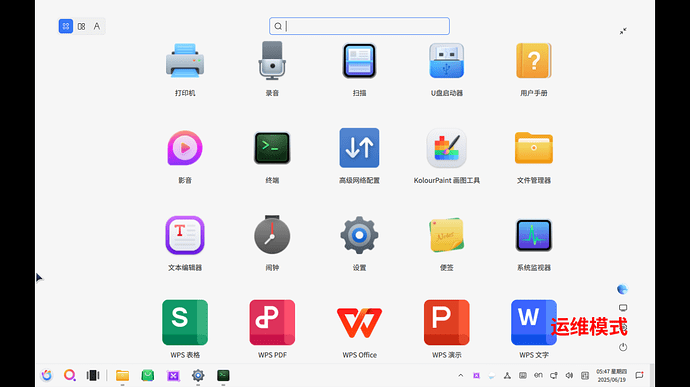Click the cloud tray icon
This screenshot has height=387, width=690.
click(492, 376)
